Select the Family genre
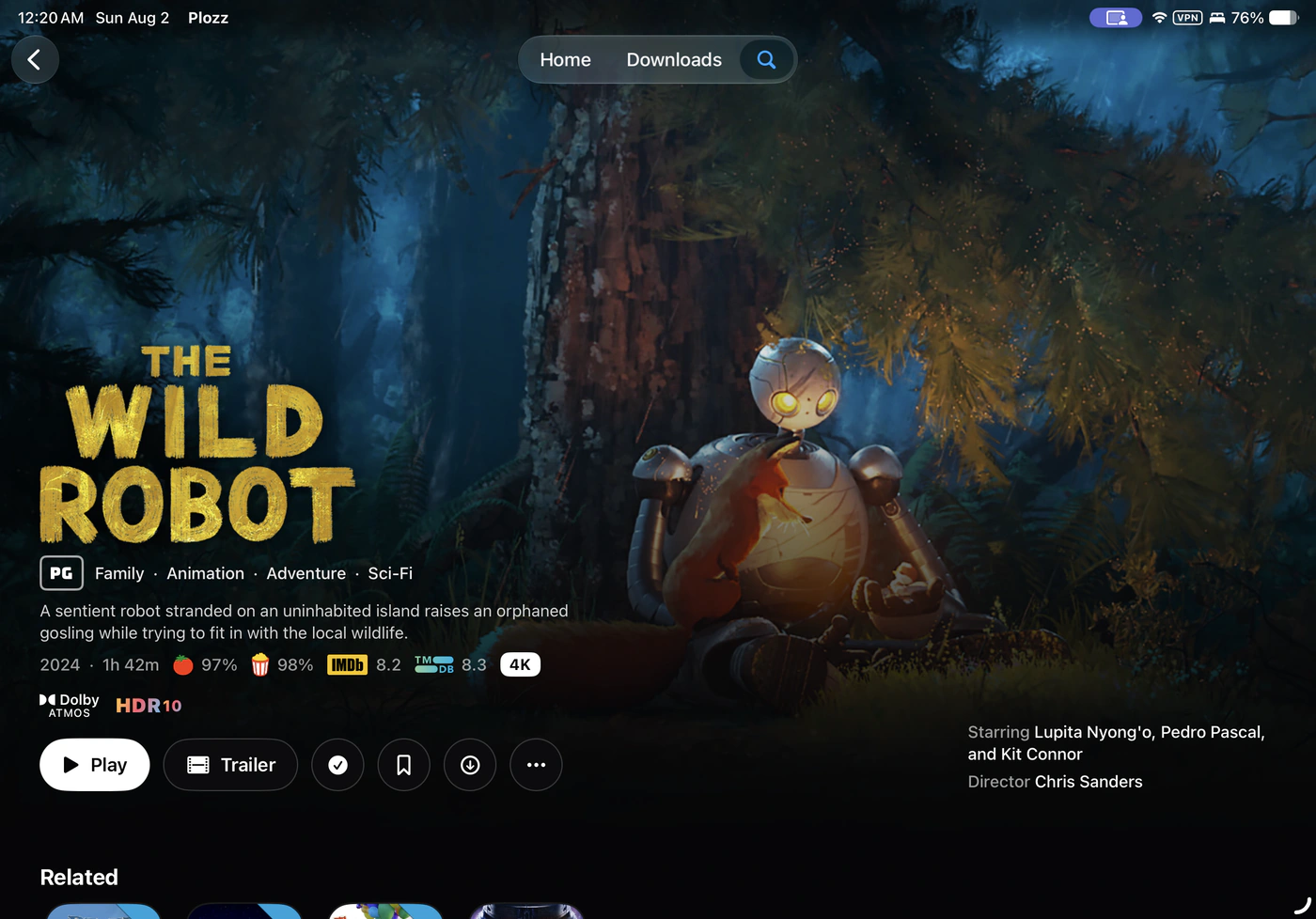The width and height of the screenshot is (1316, 919). [x=119, y=573]
